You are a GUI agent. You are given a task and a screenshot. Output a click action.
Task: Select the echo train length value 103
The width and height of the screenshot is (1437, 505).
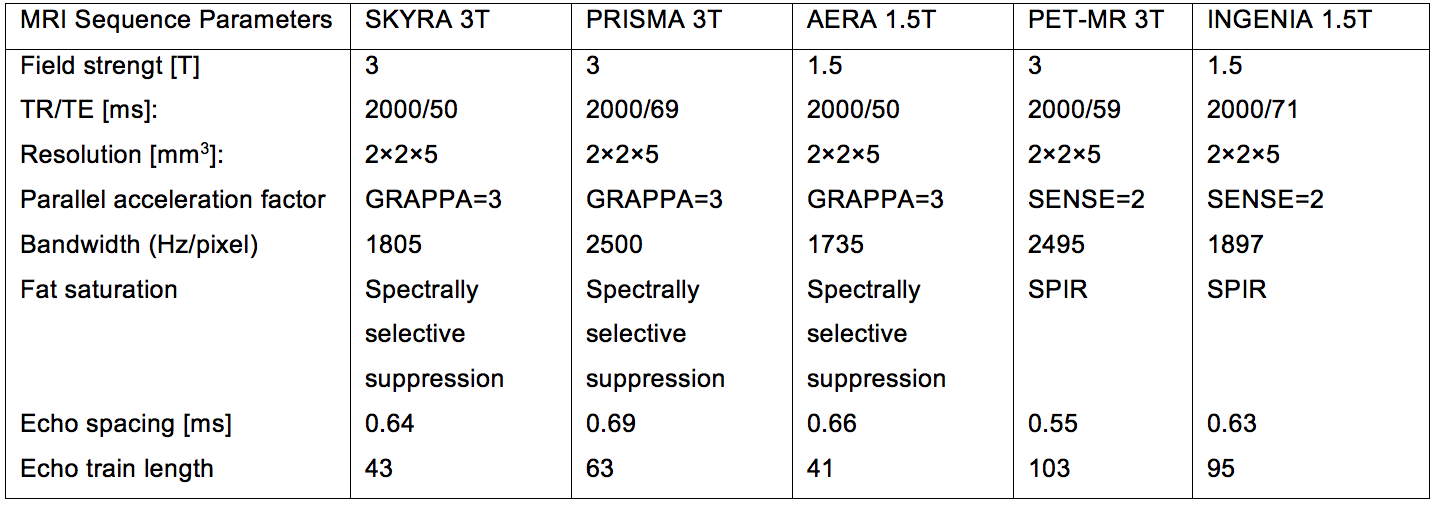[x=1049, y=468]
